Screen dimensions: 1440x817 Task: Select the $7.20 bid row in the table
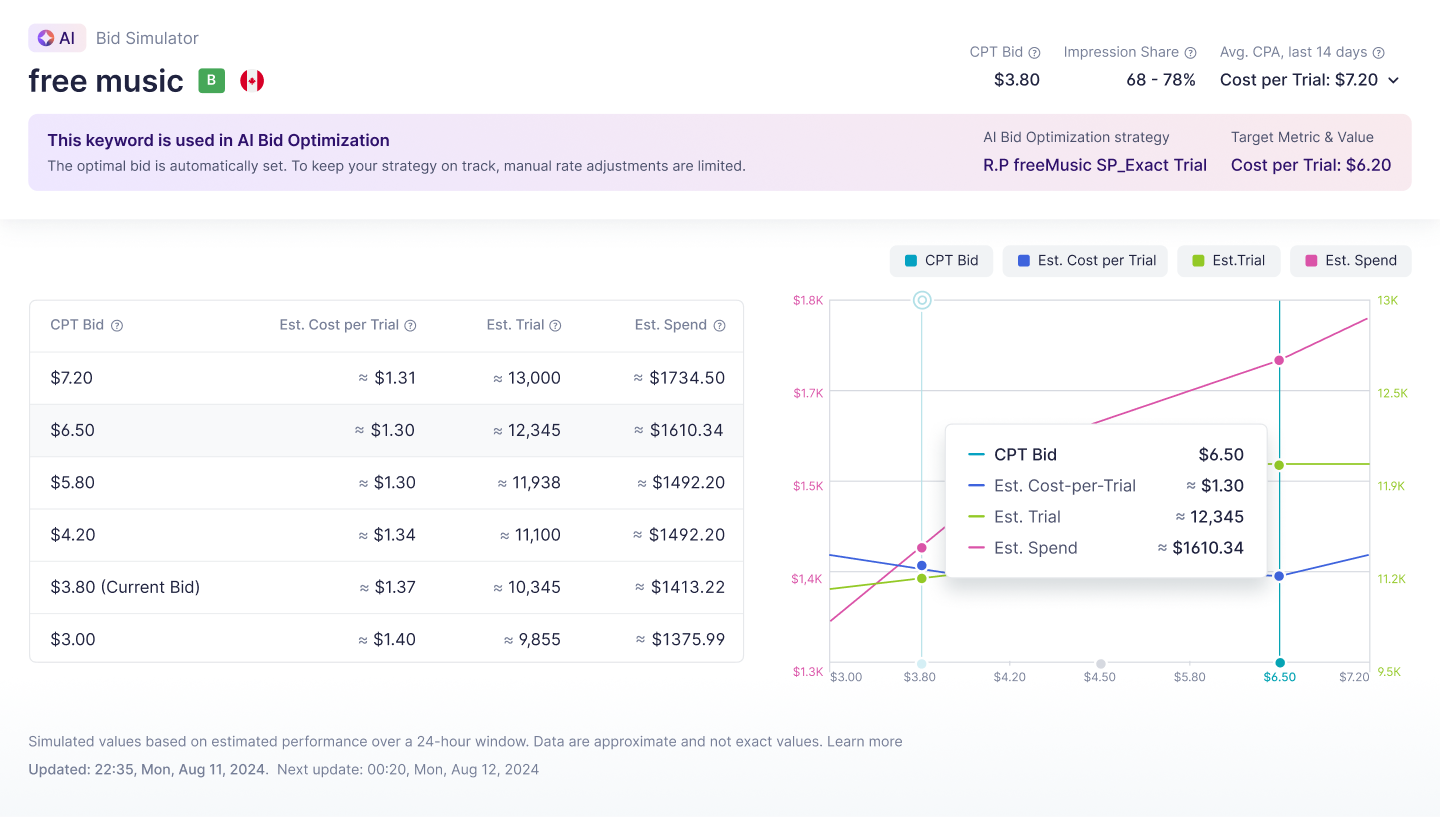(x=386, y=378)
